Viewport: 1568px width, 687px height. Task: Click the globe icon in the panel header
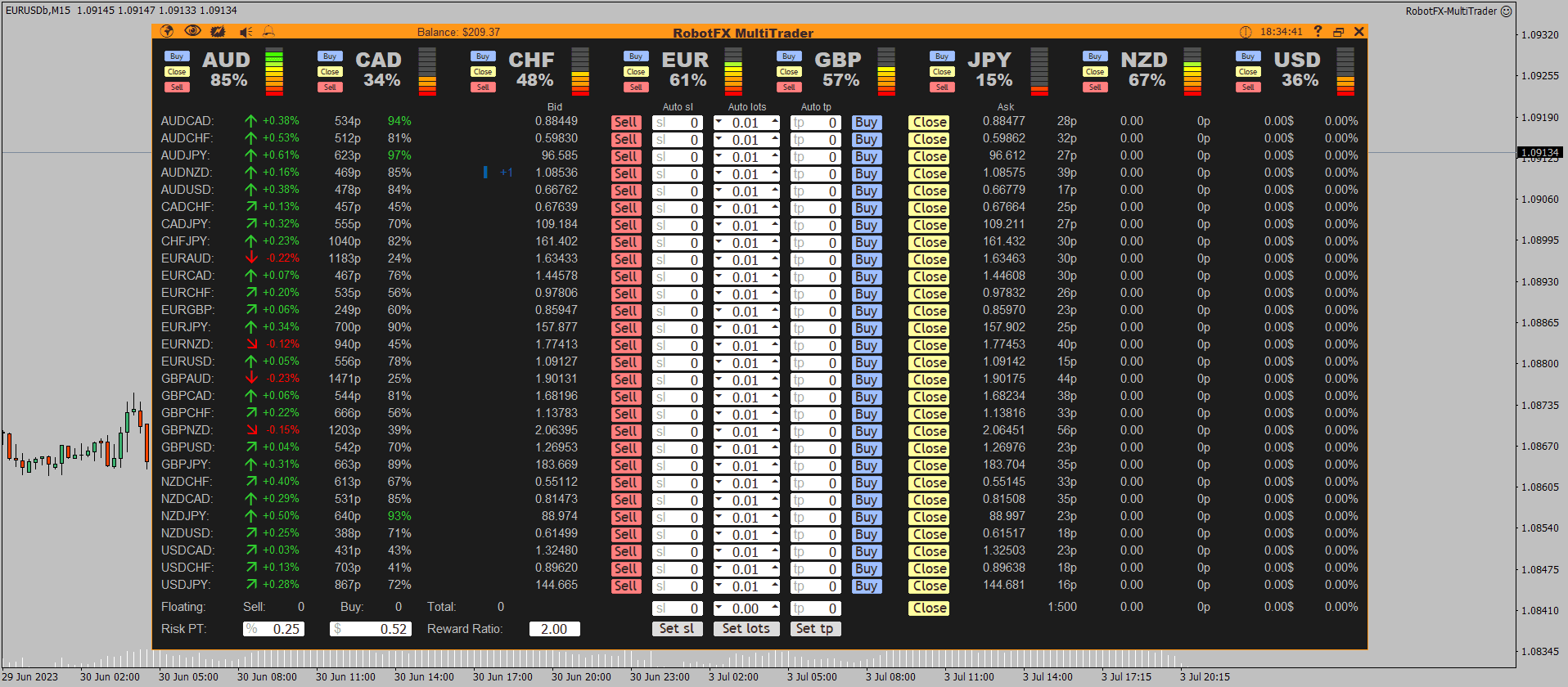pyautogui.click(x=167, y=31)
